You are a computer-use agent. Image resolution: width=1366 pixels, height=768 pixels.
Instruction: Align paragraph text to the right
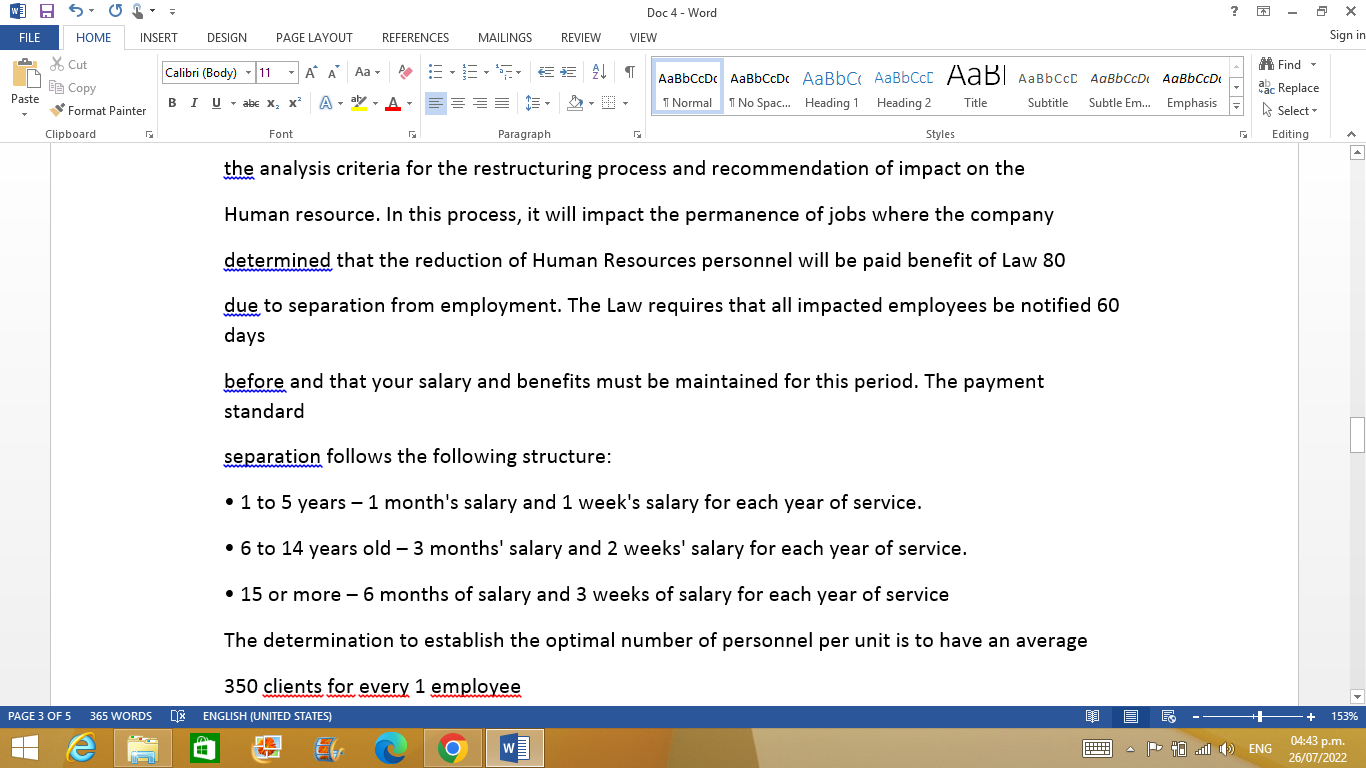click(x=480, y=103)
